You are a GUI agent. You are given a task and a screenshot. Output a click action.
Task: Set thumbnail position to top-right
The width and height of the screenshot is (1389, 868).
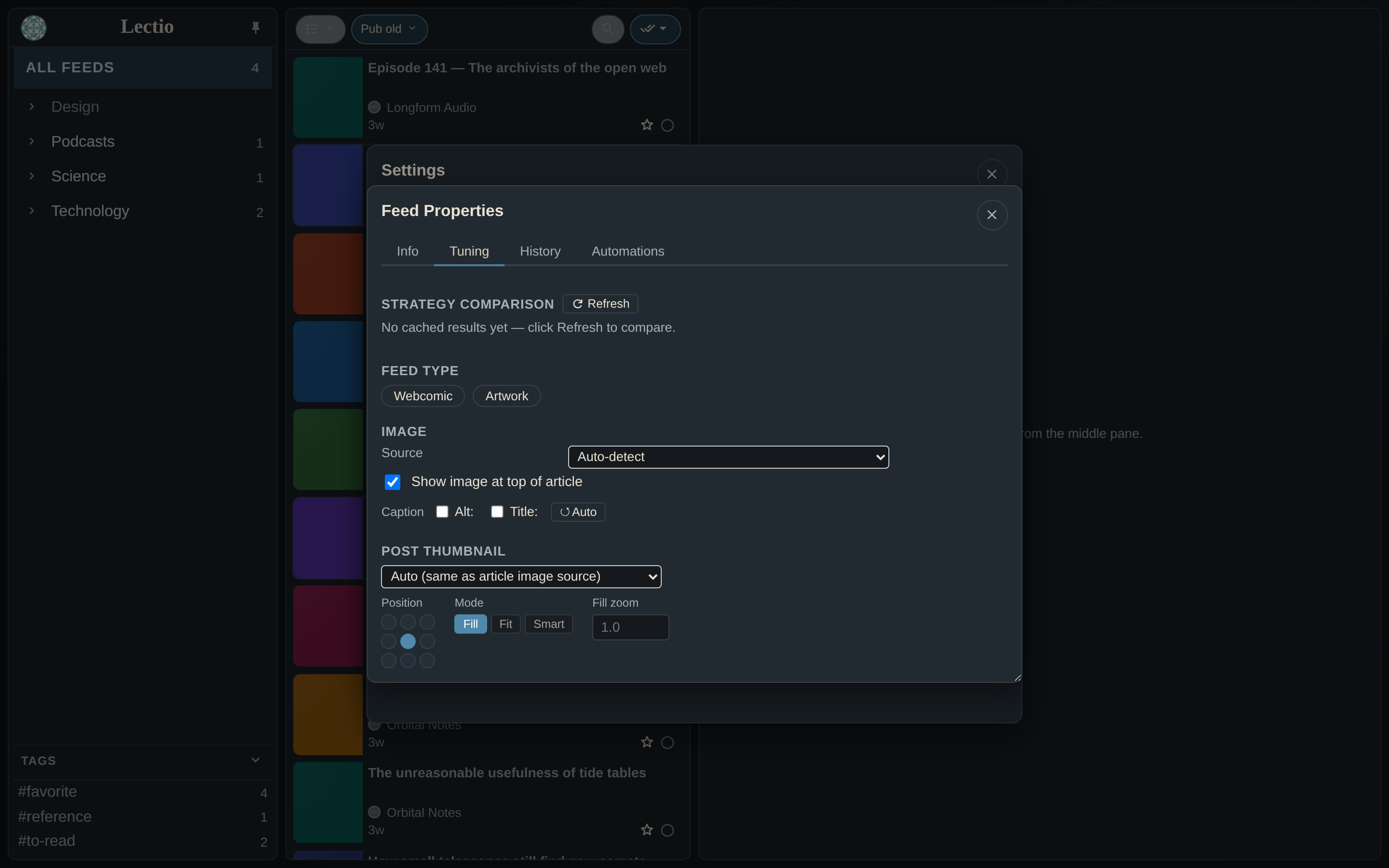coord(427,622)
